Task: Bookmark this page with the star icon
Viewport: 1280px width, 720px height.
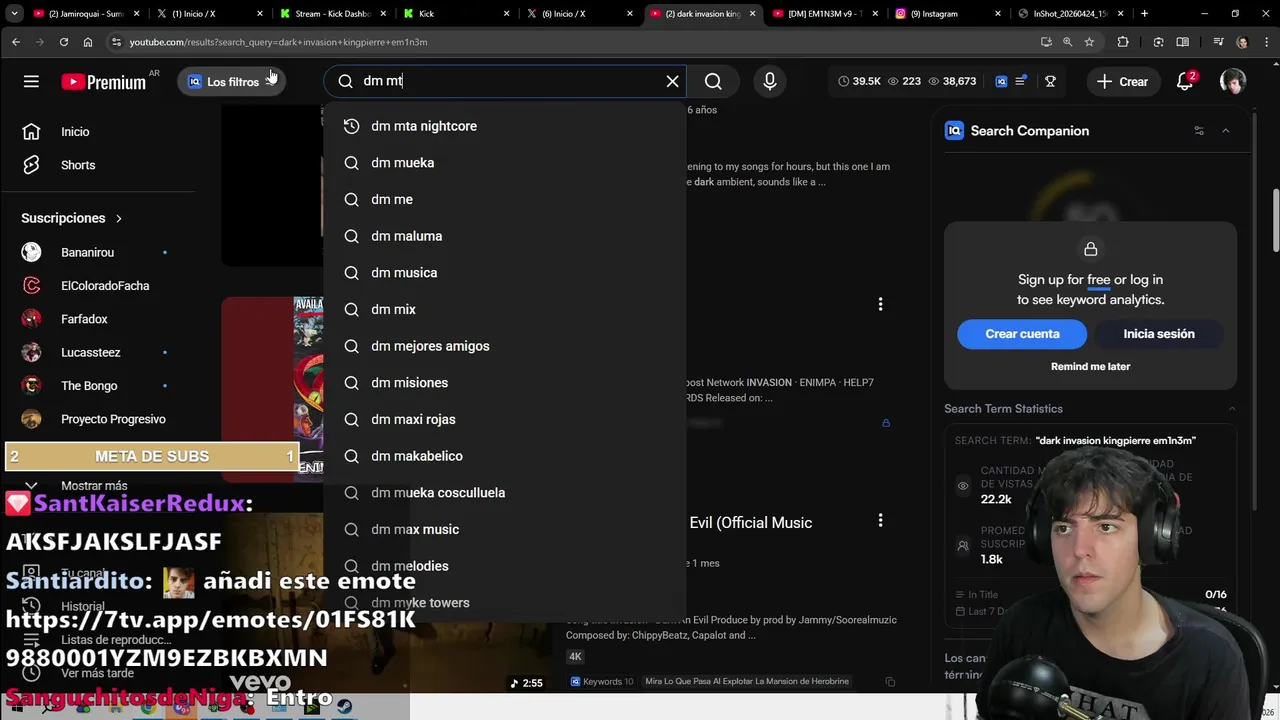Action: (1089, 42)
